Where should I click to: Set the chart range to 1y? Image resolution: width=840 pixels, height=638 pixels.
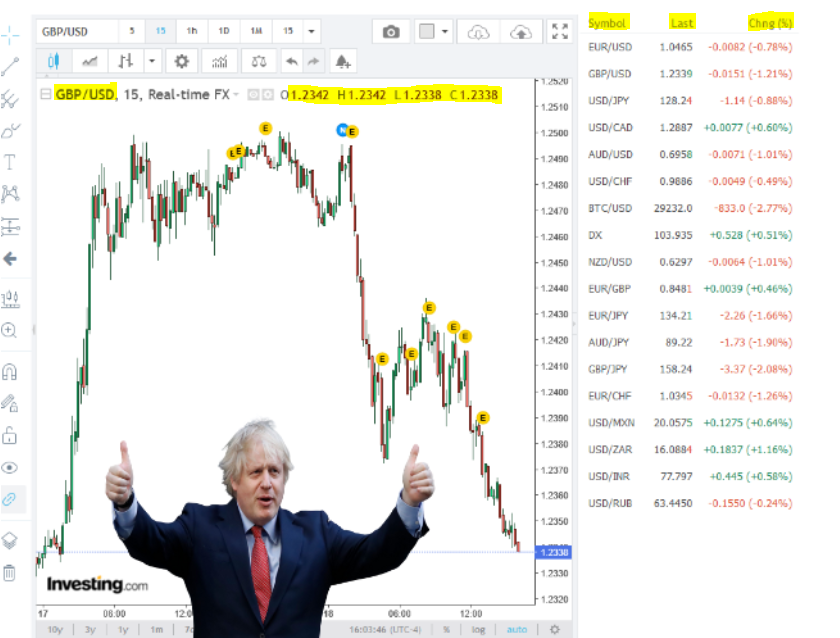coord(123,629)
